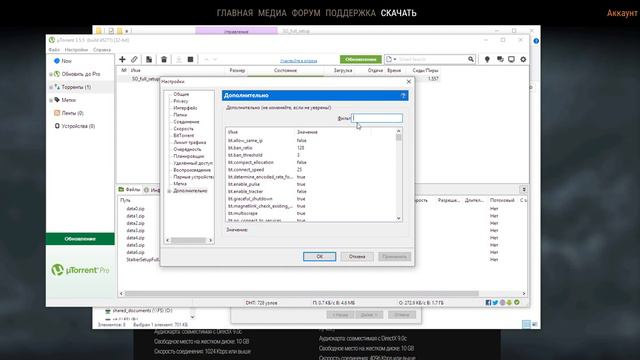Click the settings tree horizontal scrollbar

(x=189, y=240)
